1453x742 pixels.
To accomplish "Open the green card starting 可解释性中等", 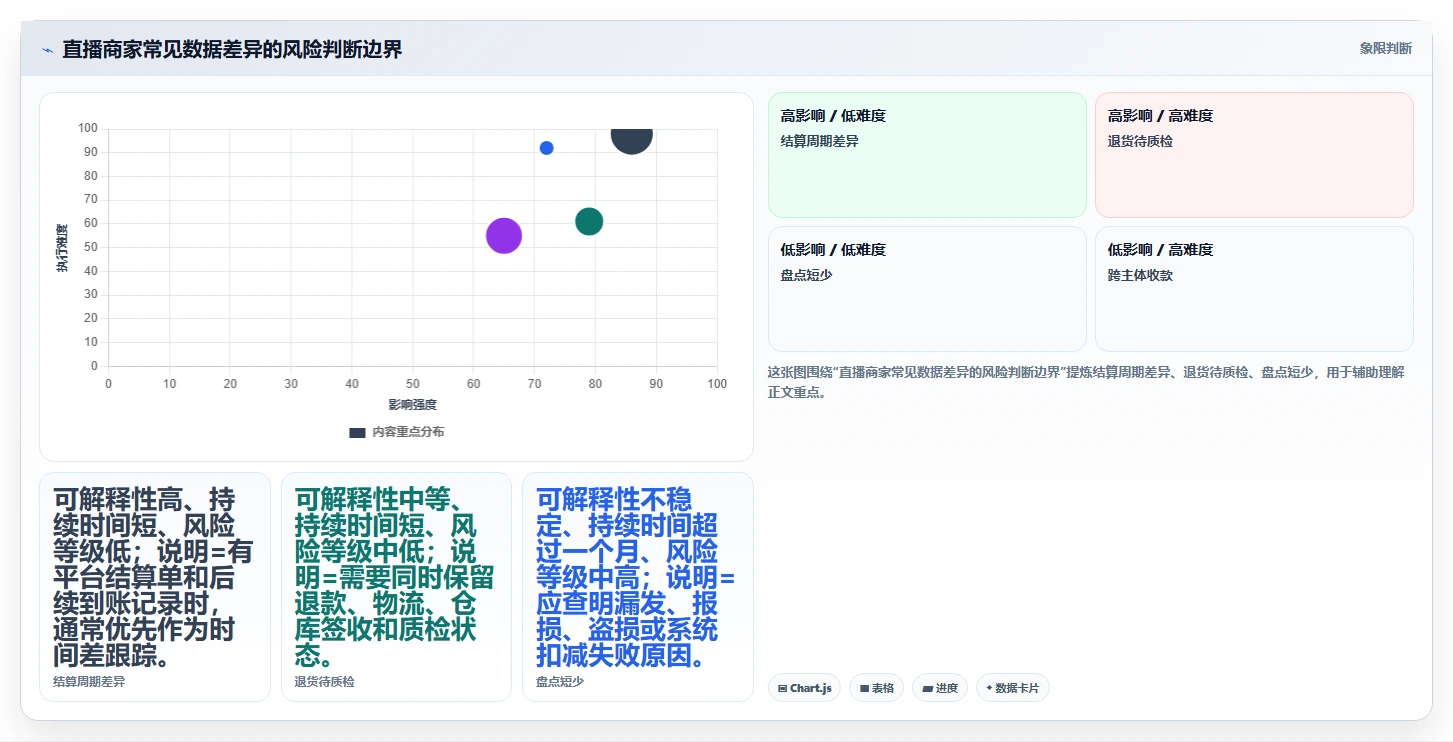I will (x=396, y=587).
